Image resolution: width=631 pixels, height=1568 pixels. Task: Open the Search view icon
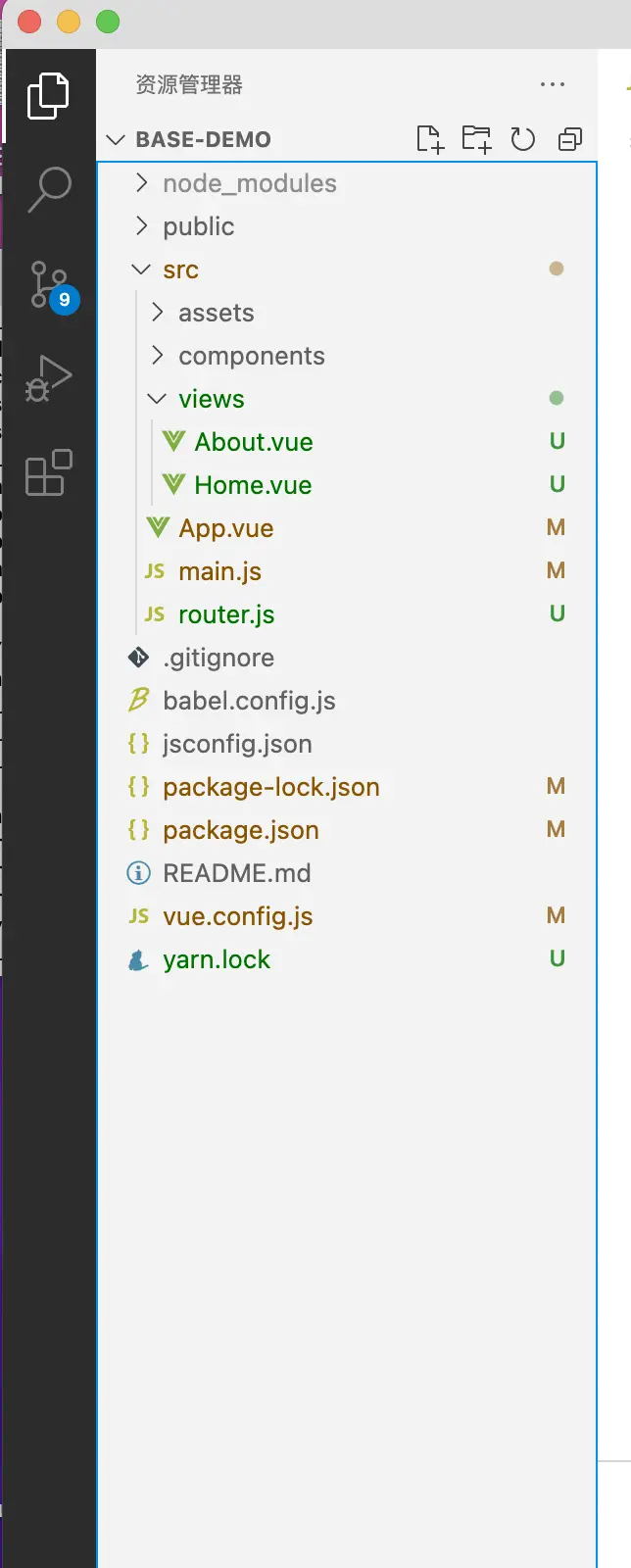coord(49,189)
